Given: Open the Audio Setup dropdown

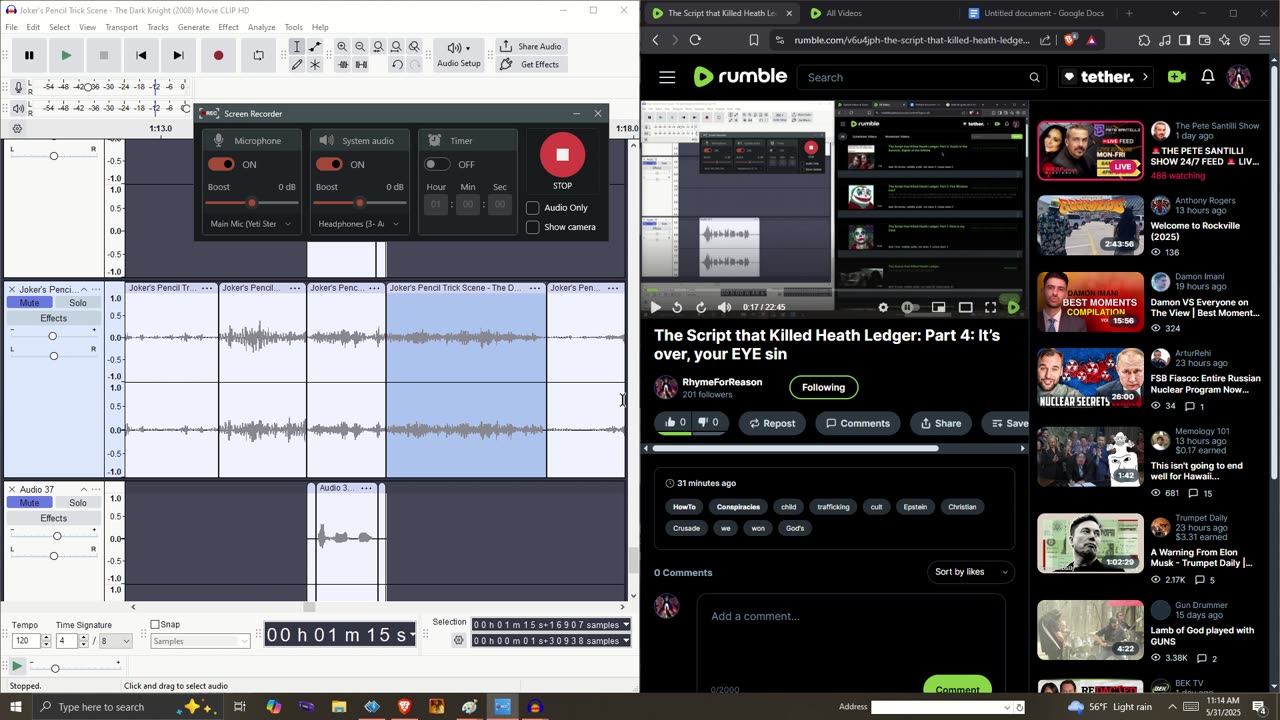Looking at the screenshot, I should (x=459, y=54).
